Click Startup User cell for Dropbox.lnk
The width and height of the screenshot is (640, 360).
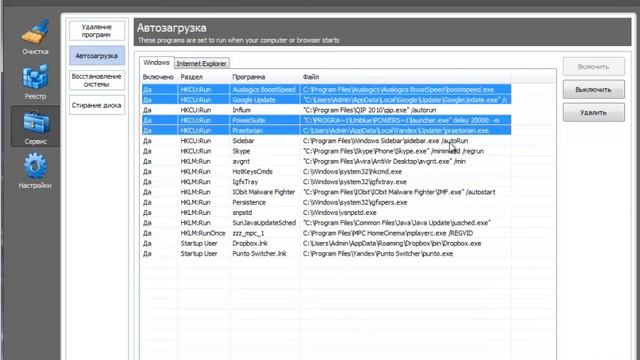coord(199,243)
